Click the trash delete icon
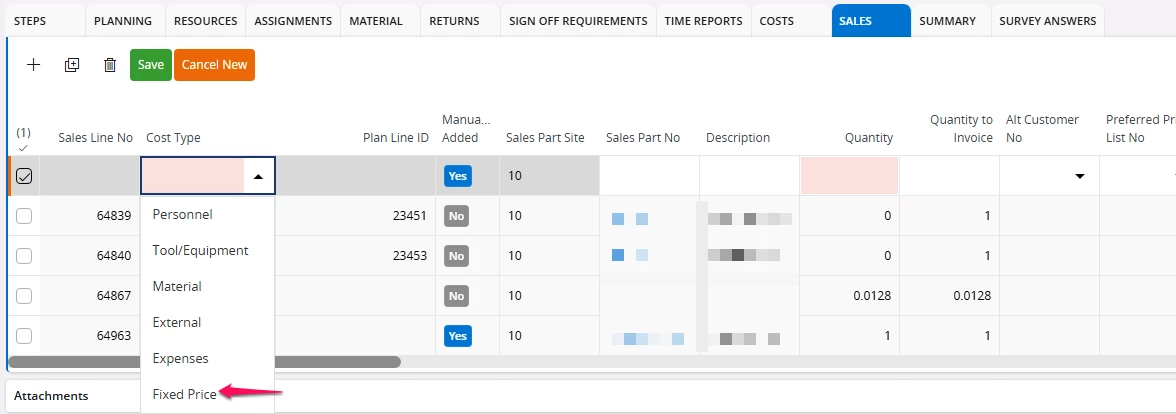 [x=110, y=65]
